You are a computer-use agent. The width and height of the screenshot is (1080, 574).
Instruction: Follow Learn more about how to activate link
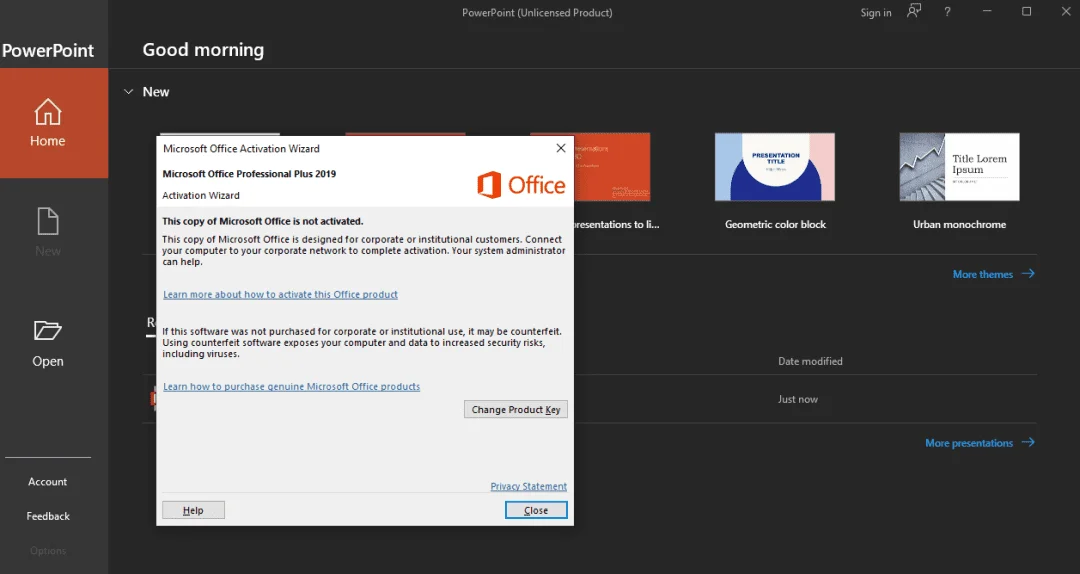coord(280,294)
